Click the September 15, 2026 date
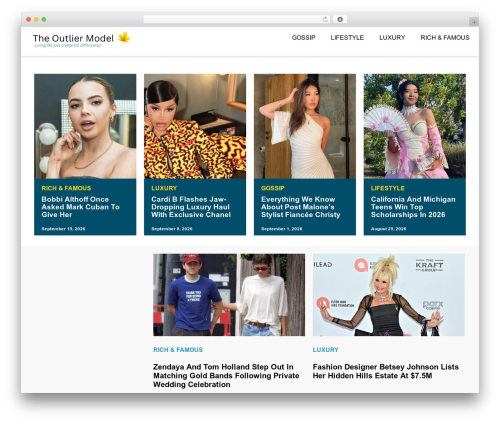Screen dimensions: 500x423 63,229
